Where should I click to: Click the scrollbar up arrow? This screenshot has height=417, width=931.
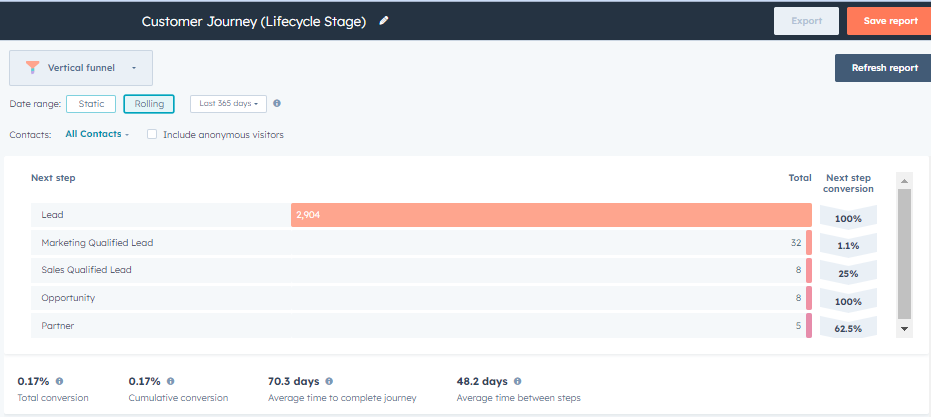[x=904, y=181]
